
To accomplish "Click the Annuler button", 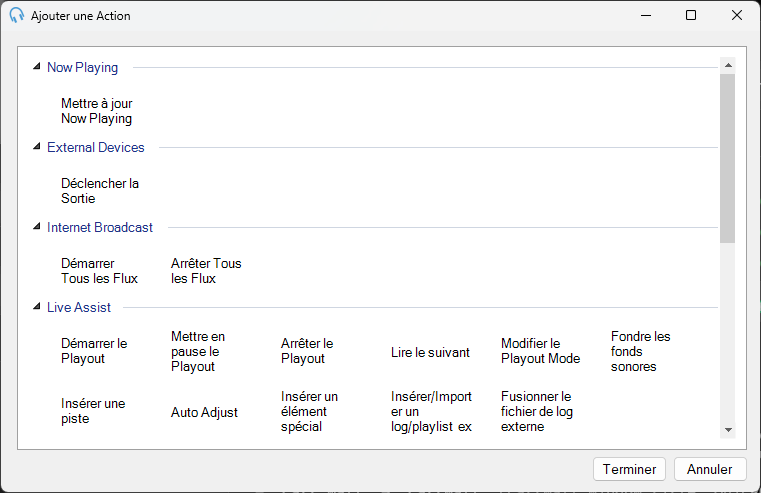I will (x=710, y=469).
